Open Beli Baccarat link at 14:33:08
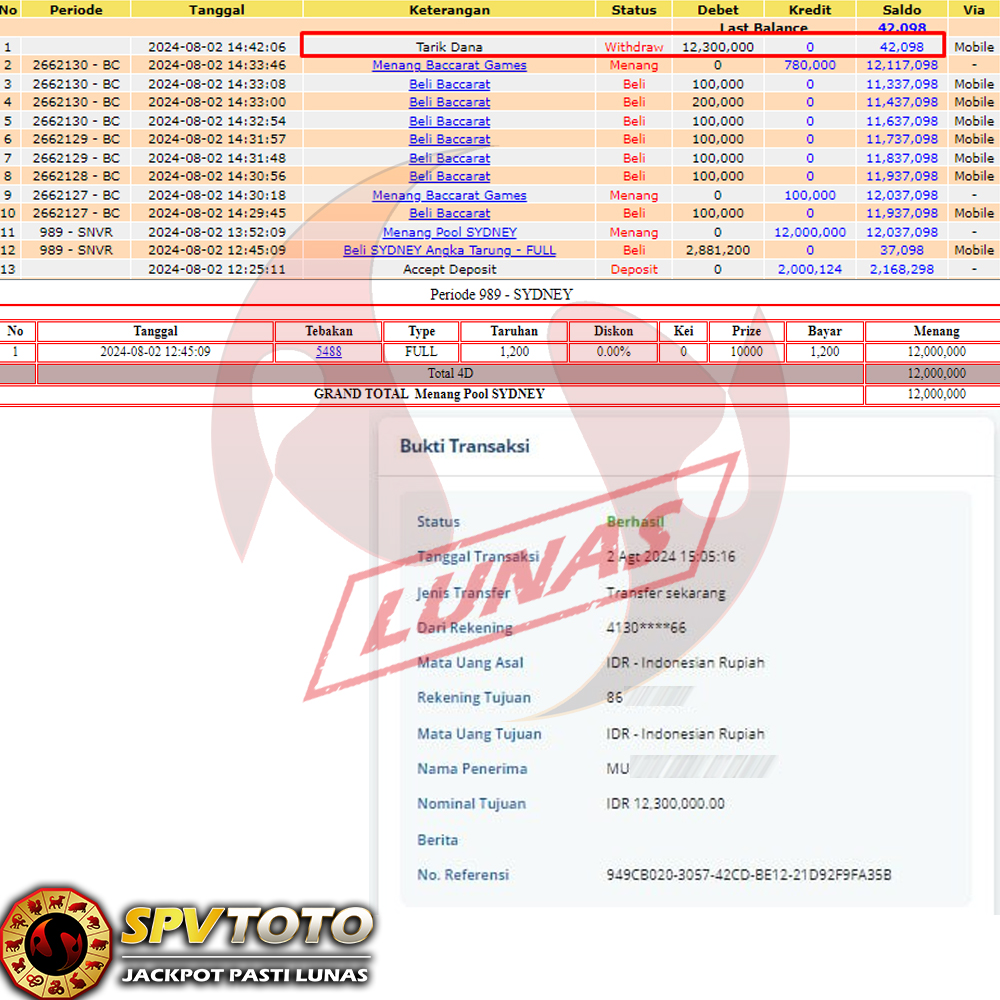This screenshot has height=1000, width=1000. (449, 84)
